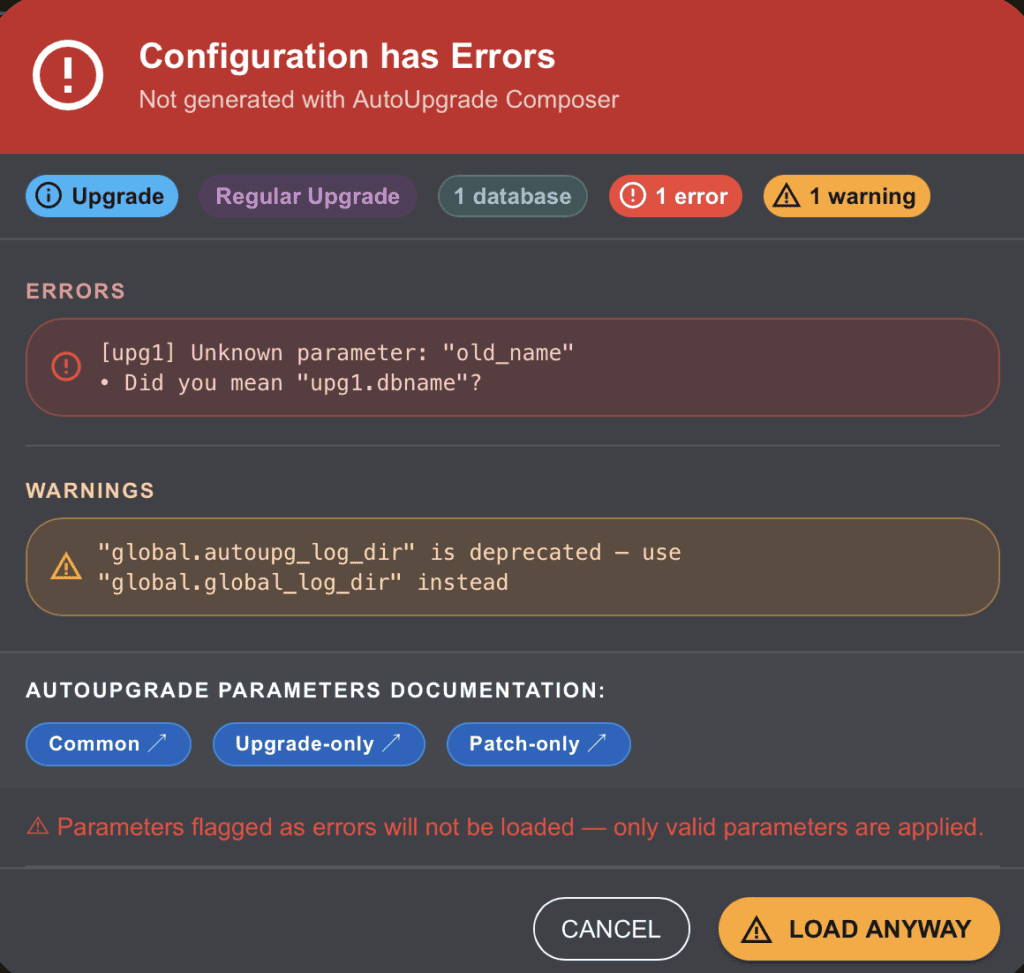Screen dimensions: 1024x973
Task: Click the deprecated autoupg_log_dir warning text
Action: (390, 567)
